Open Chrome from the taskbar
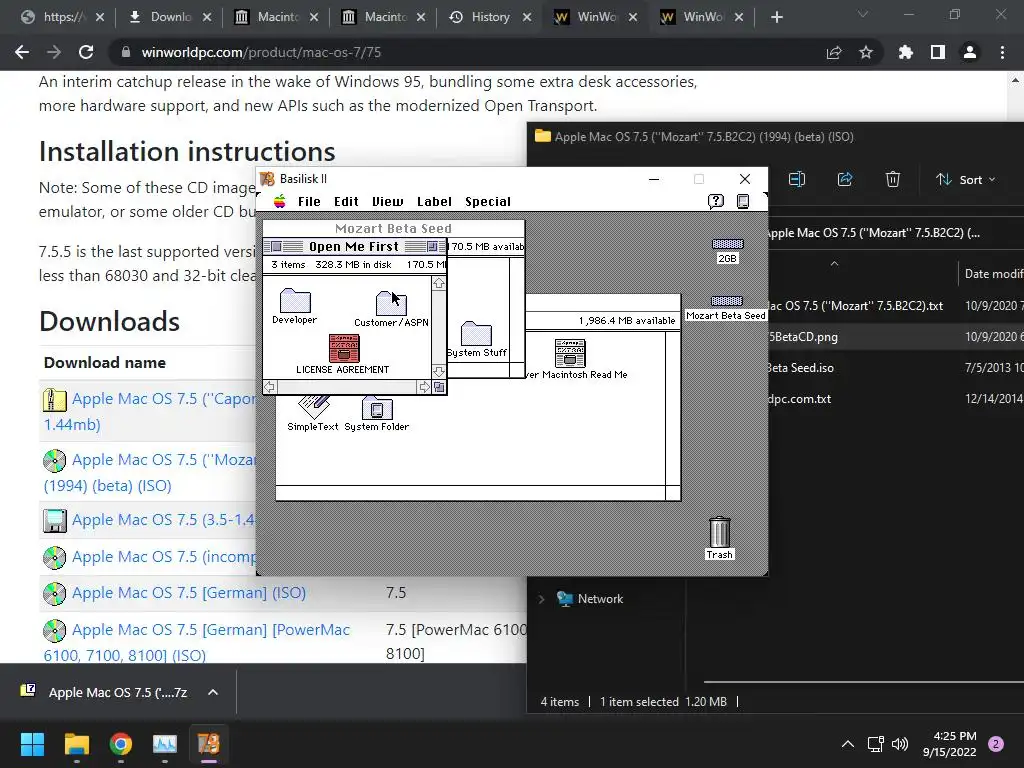1024x768 pixels. click(121, 744)
